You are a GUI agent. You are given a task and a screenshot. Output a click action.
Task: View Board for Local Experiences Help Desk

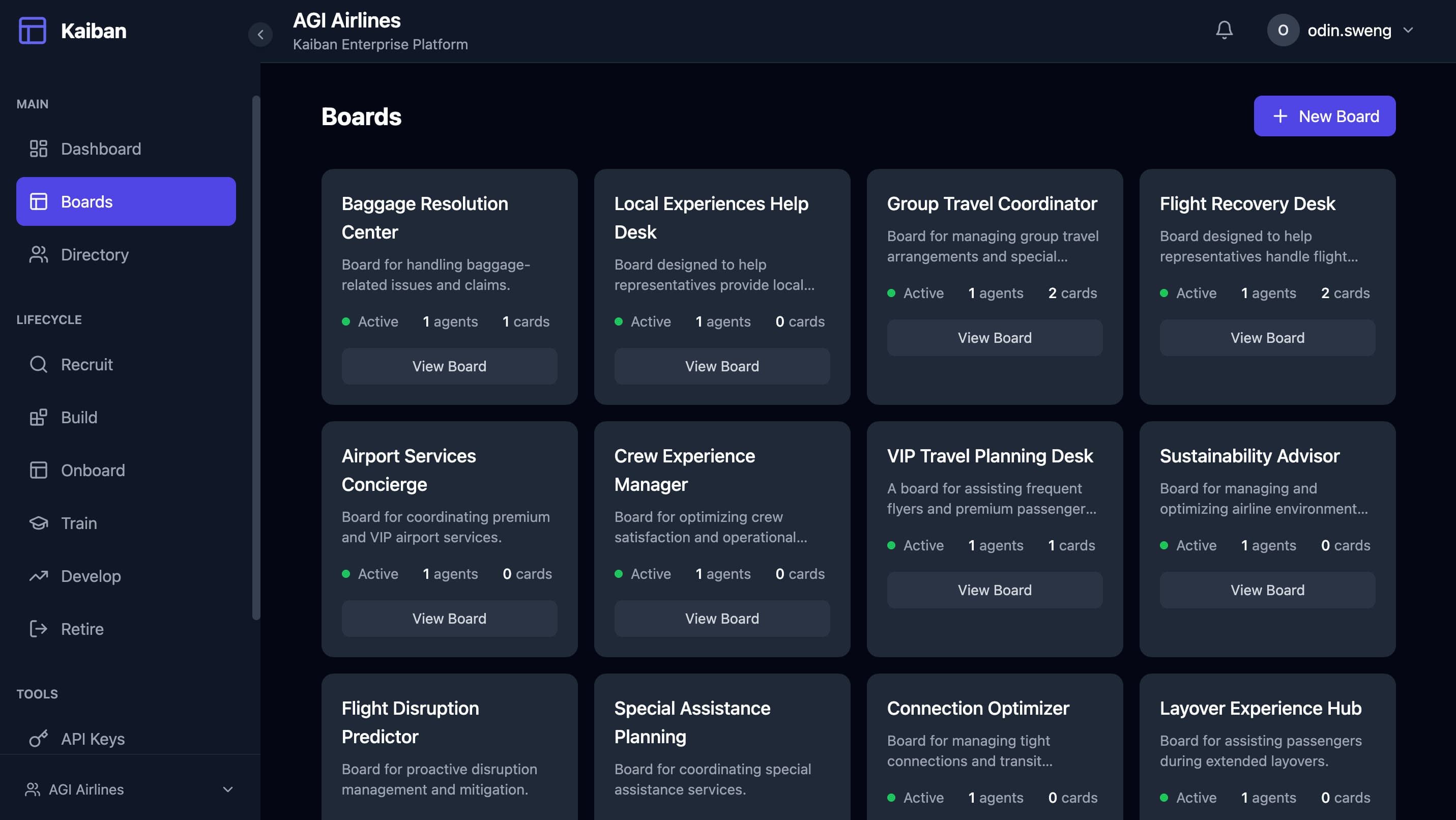pos(722,366)
